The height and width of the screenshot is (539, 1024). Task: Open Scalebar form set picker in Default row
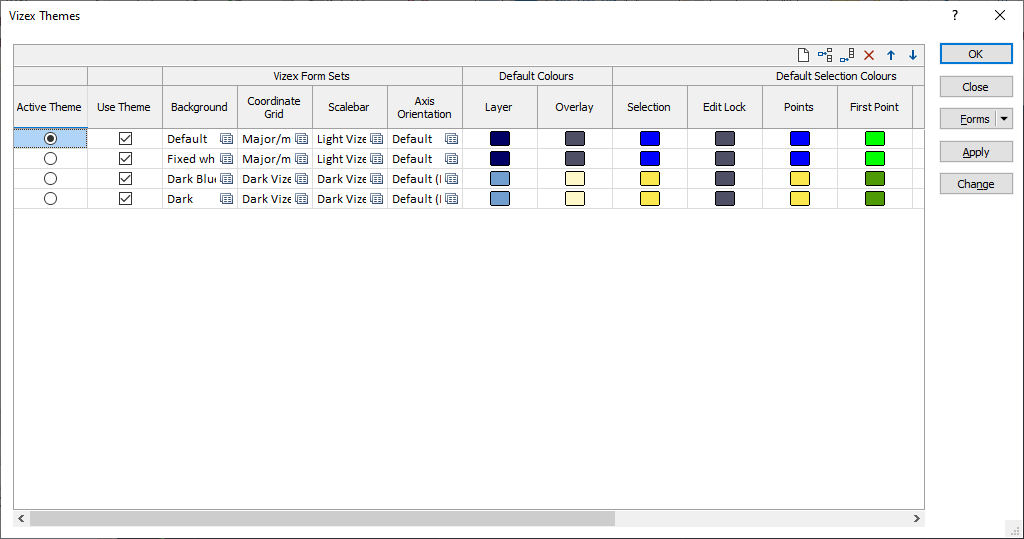[x=376, y=139]
